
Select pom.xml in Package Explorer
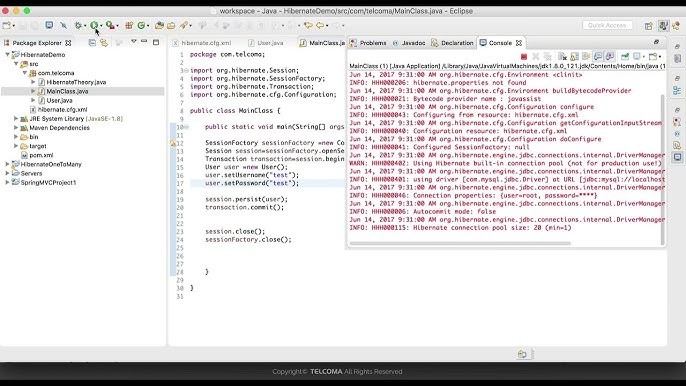point(41,155)
